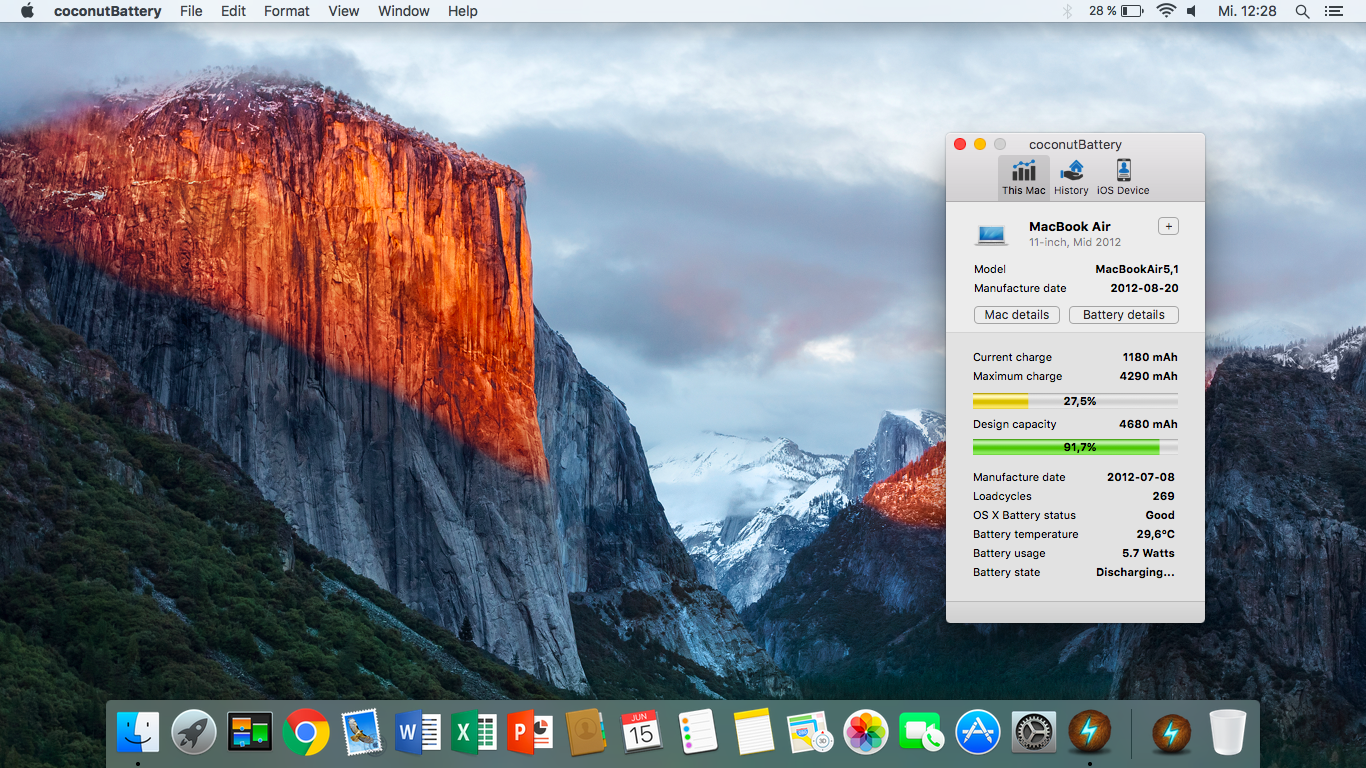1366x768 pixels.
Task: Open the File menu
Action: 191,11
